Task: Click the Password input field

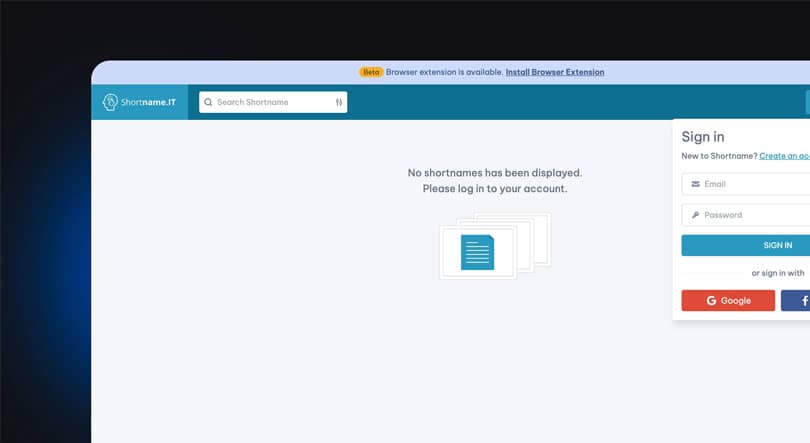Action: coord(746,215)
